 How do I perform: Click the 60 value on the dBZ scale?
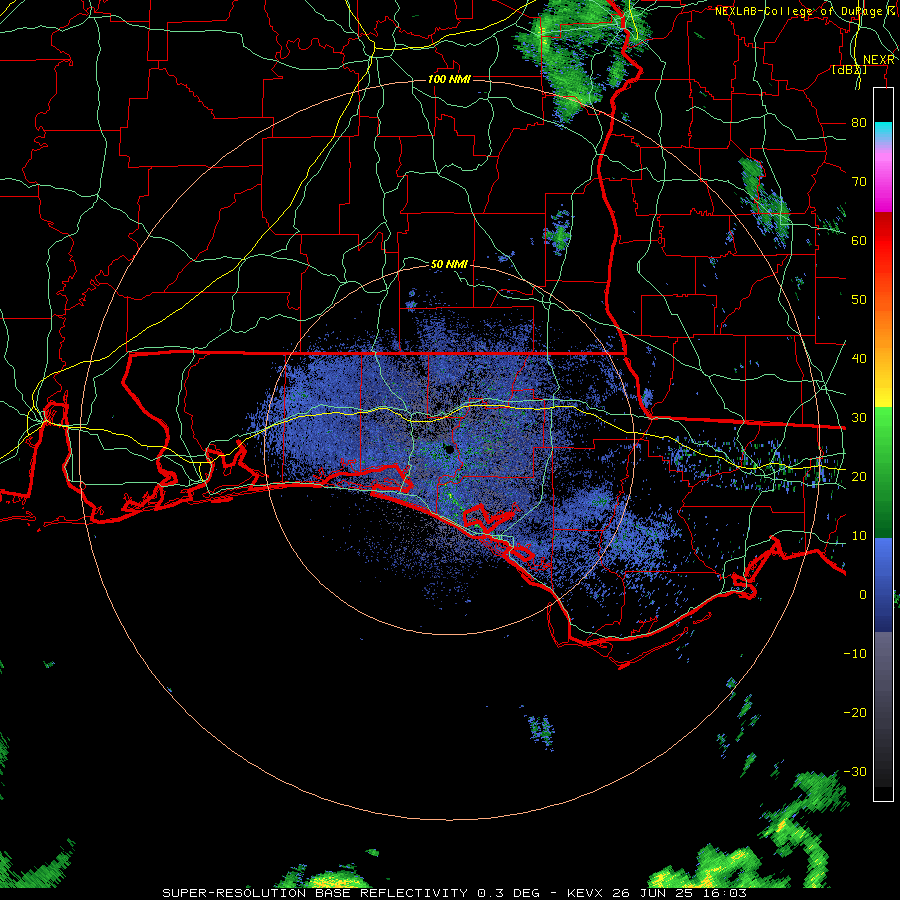click(x=859, y=240)
